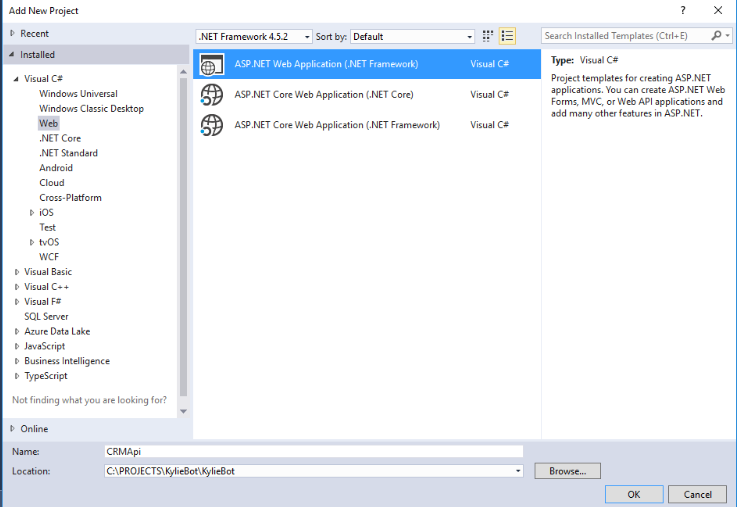Viewport: 737px width, 507px height.
Task: Click the tree scrollbar down arrow
Action: tap(183, 412)
